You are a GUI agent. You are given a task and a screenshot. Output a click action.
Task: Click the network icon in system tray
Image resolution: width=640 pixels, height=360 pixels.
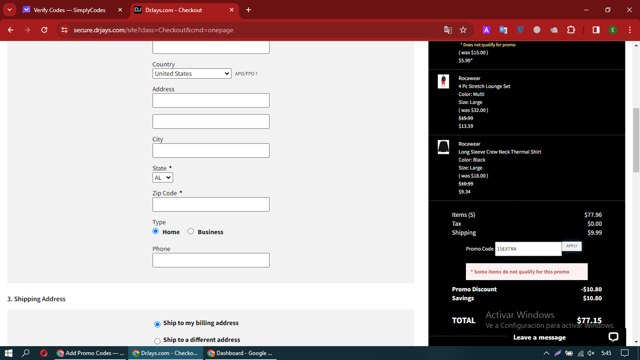point(580,353)
